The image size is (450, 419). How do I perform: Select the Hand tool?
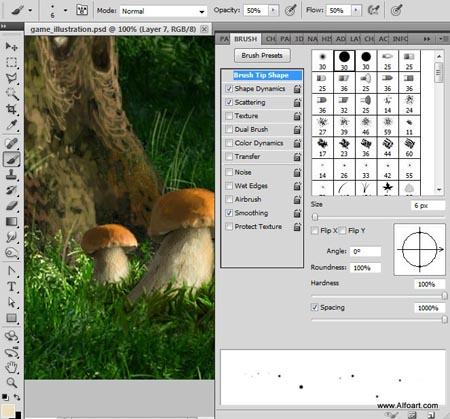tap(11, 367)
